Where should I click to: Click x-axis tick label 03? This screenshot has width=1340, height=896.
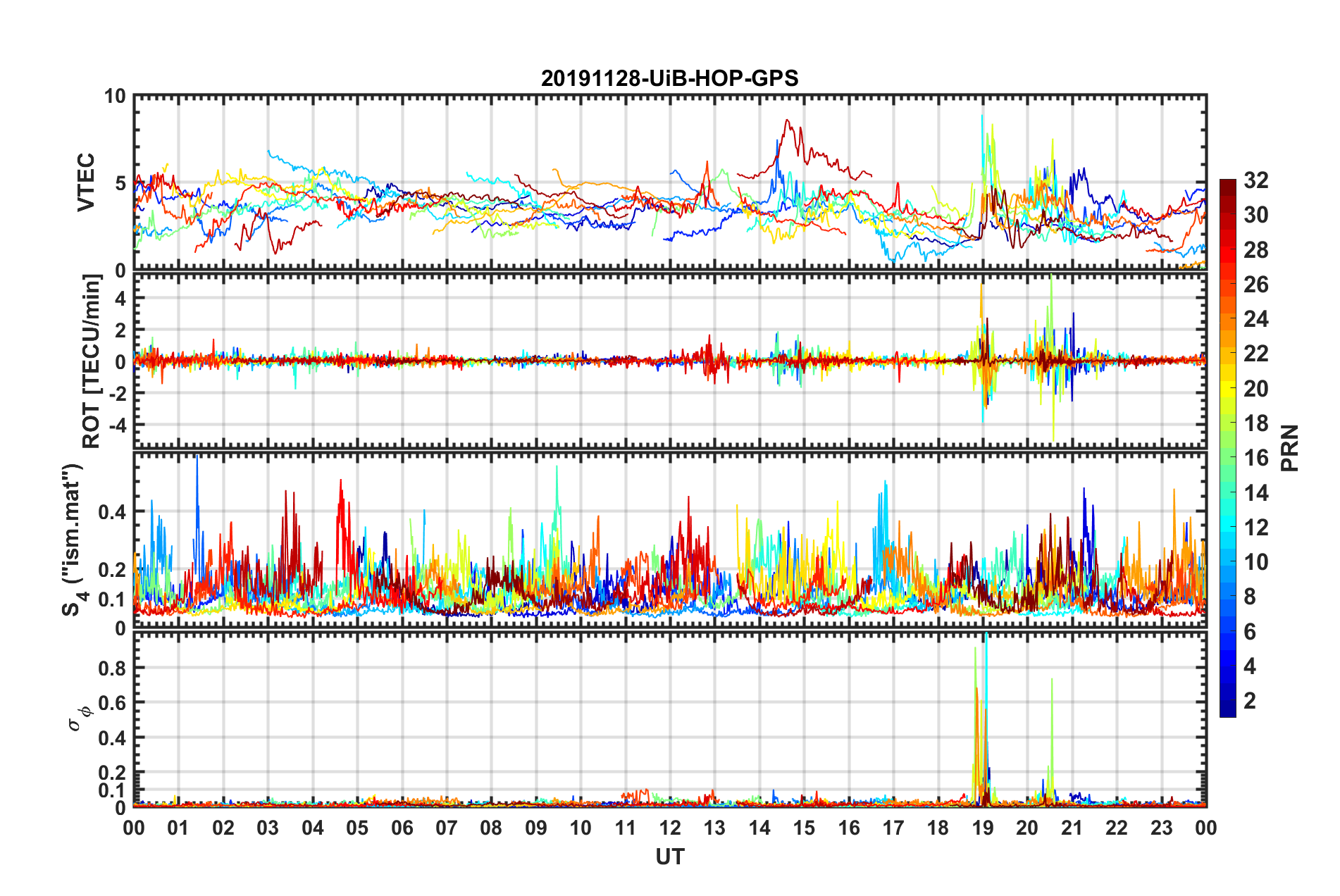[268, 828]
